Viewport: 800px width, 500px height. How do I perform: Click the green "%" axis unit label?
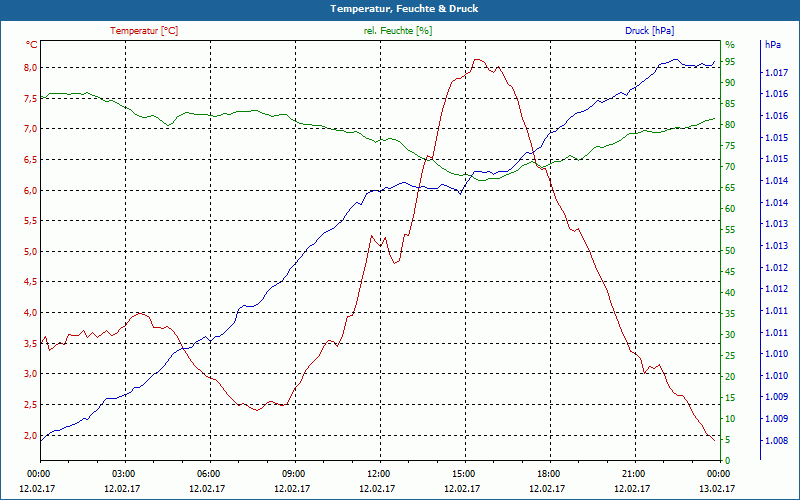730,45
